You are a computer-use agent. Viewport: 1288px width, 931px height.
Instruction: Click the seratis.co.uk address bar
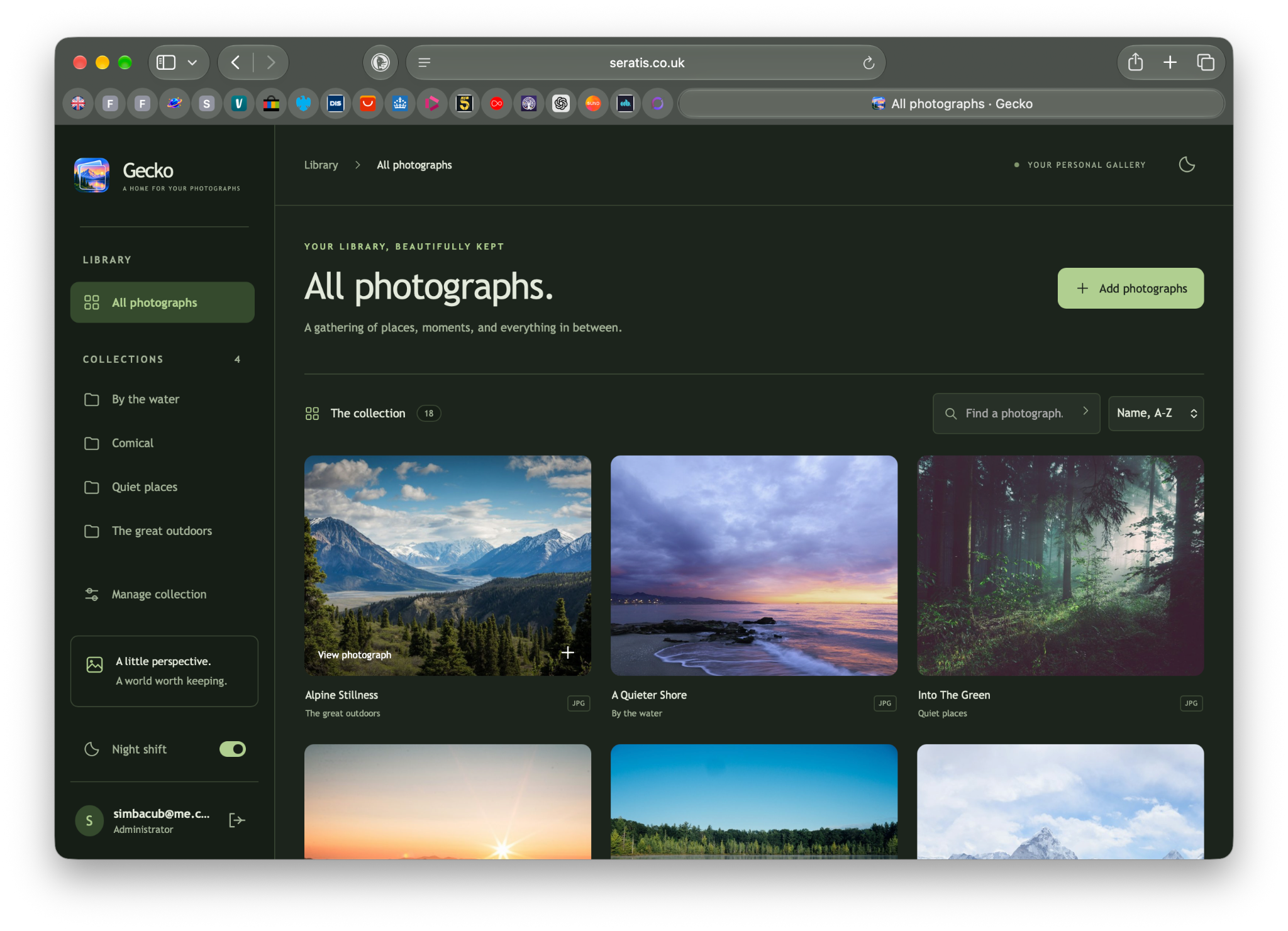coord(646,63)
